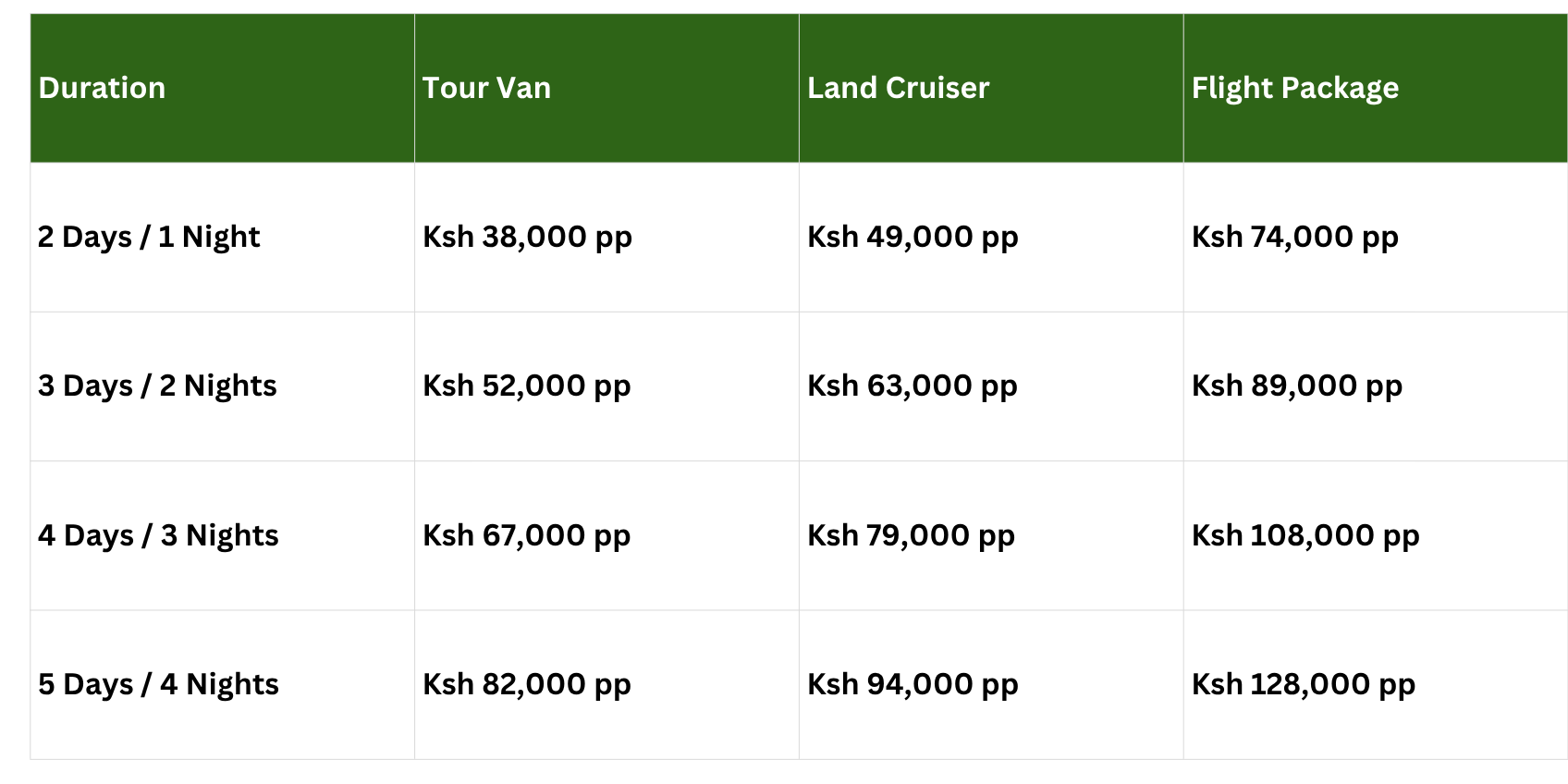Click the Duration column header
The image size is (1568, 784).
[102, 88]
